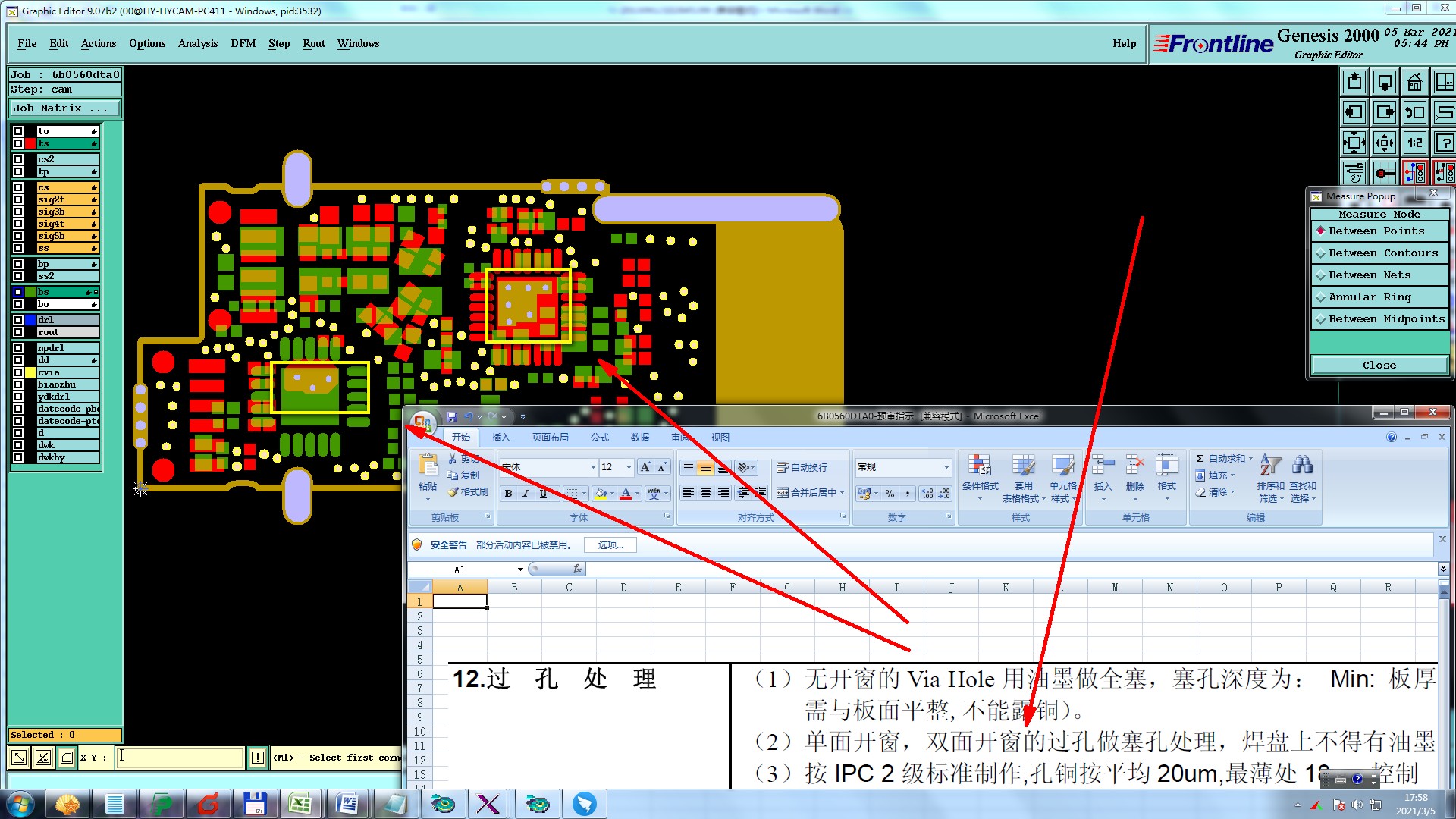Viewport: 1456px width, 819px height.
Task: Expand the number format dropdown 常规
Action: tap(946, 467)
